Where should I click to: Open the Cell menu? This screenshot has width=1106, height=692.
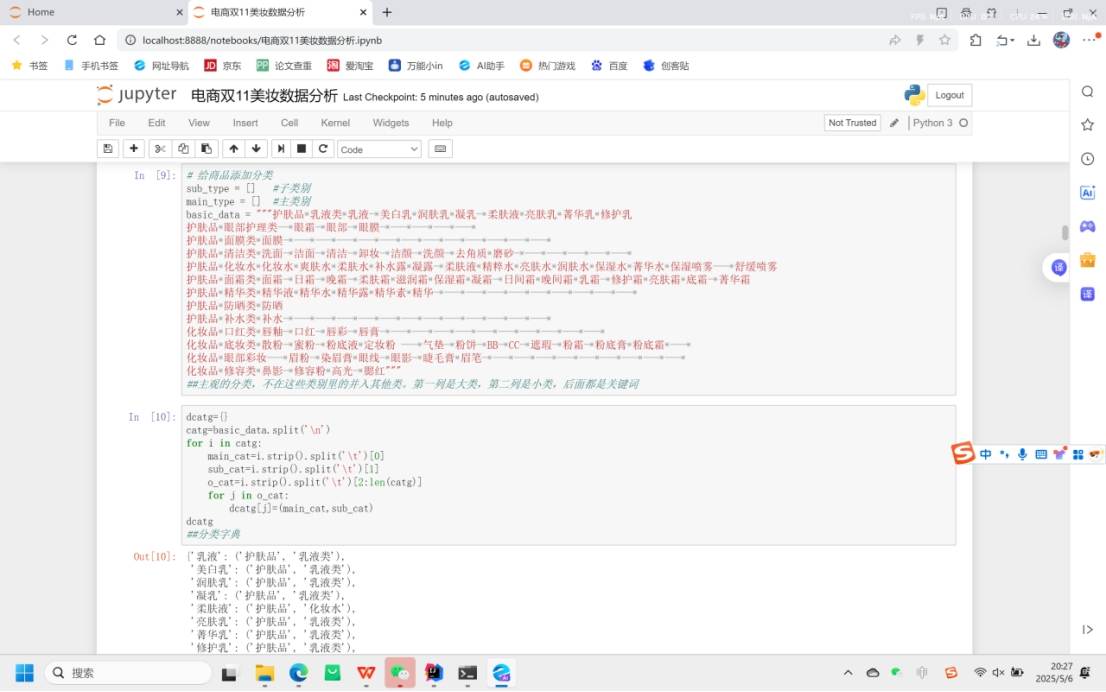point(289,123)
